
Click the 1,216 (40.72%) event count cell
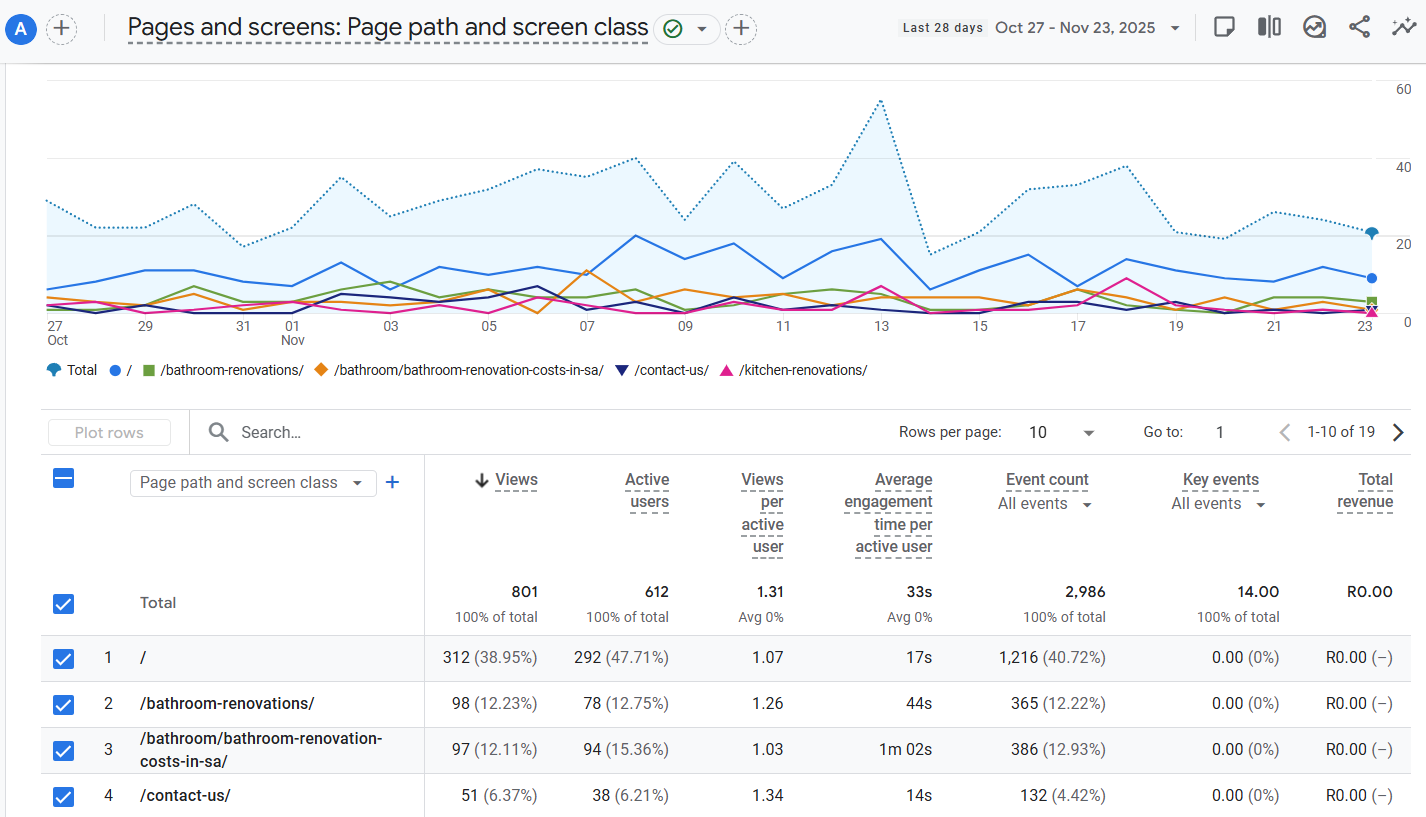tap(1052, 658)
